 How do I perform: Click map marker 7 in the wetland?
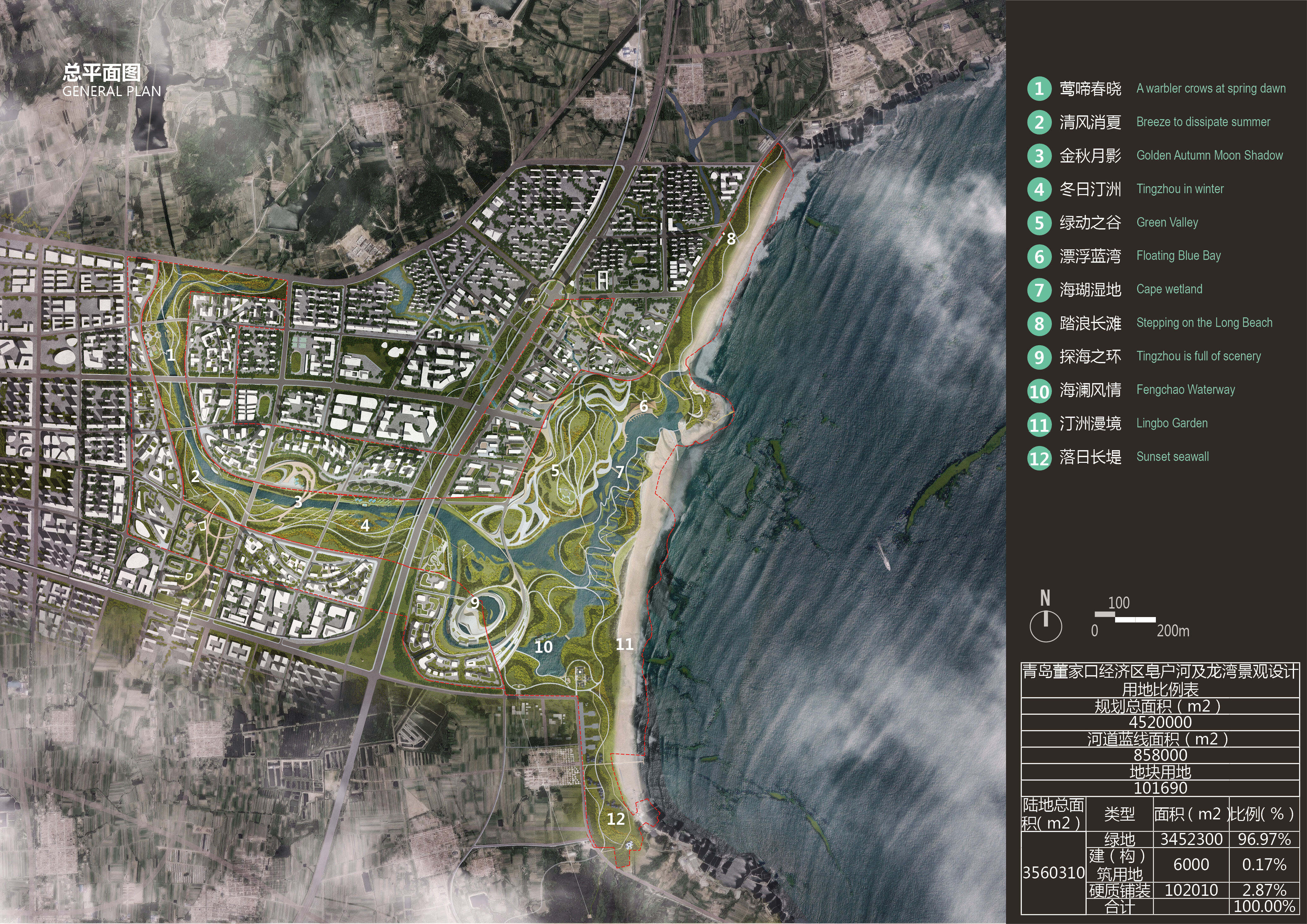coord(619,471)
